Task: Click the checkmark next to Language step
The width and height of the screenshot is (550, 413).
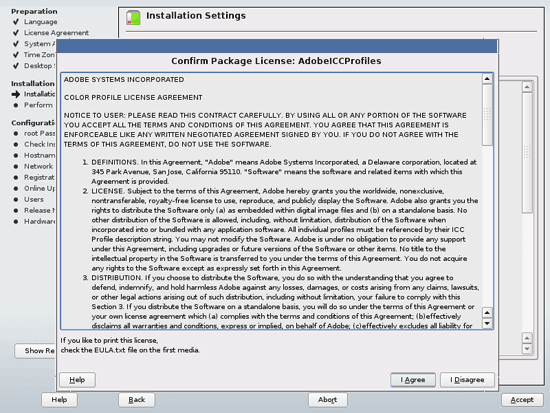Action: [x=16, y=22]
